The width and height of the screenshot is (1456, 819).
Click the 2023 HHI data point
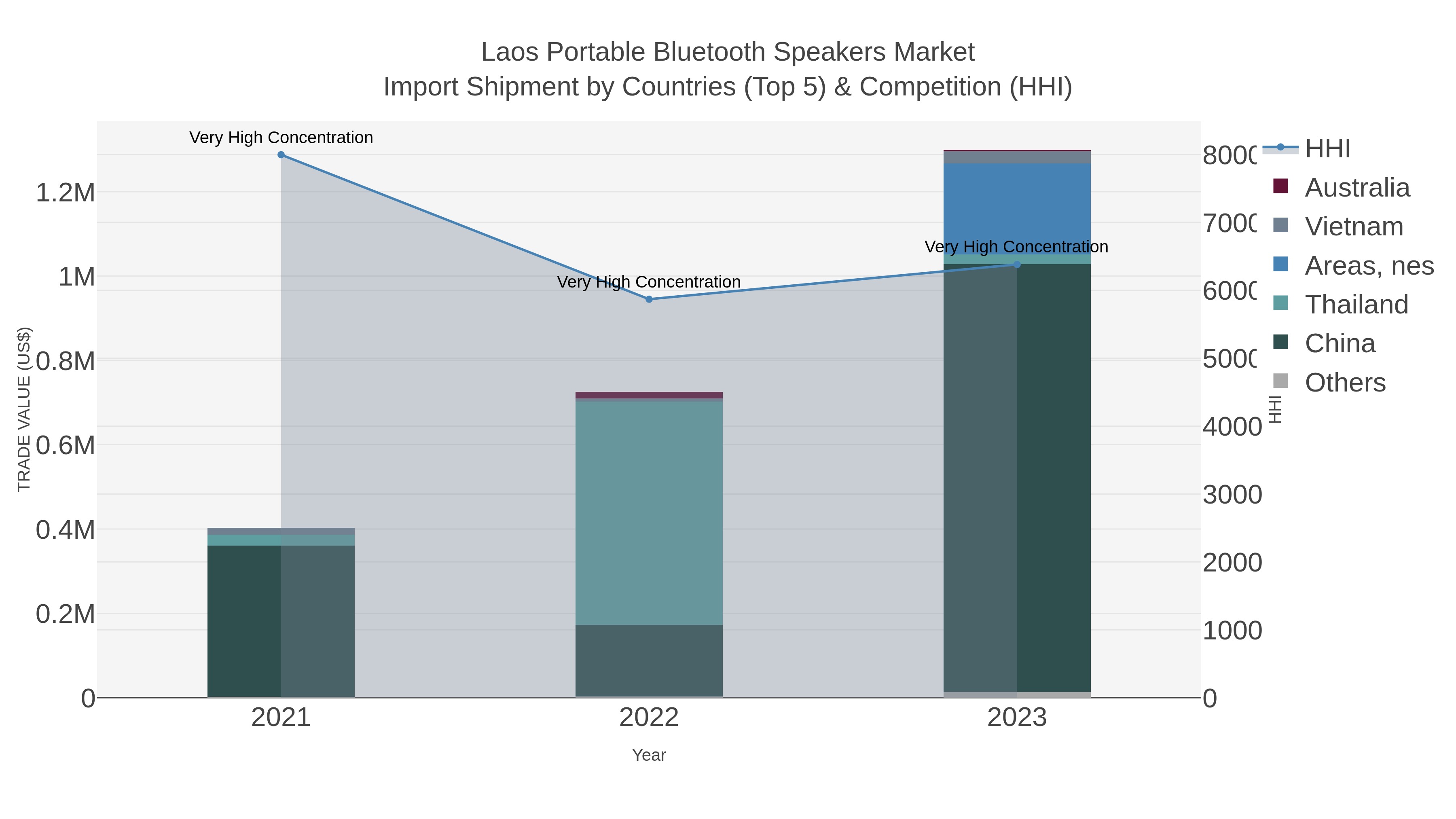(x=1017, y=265)
